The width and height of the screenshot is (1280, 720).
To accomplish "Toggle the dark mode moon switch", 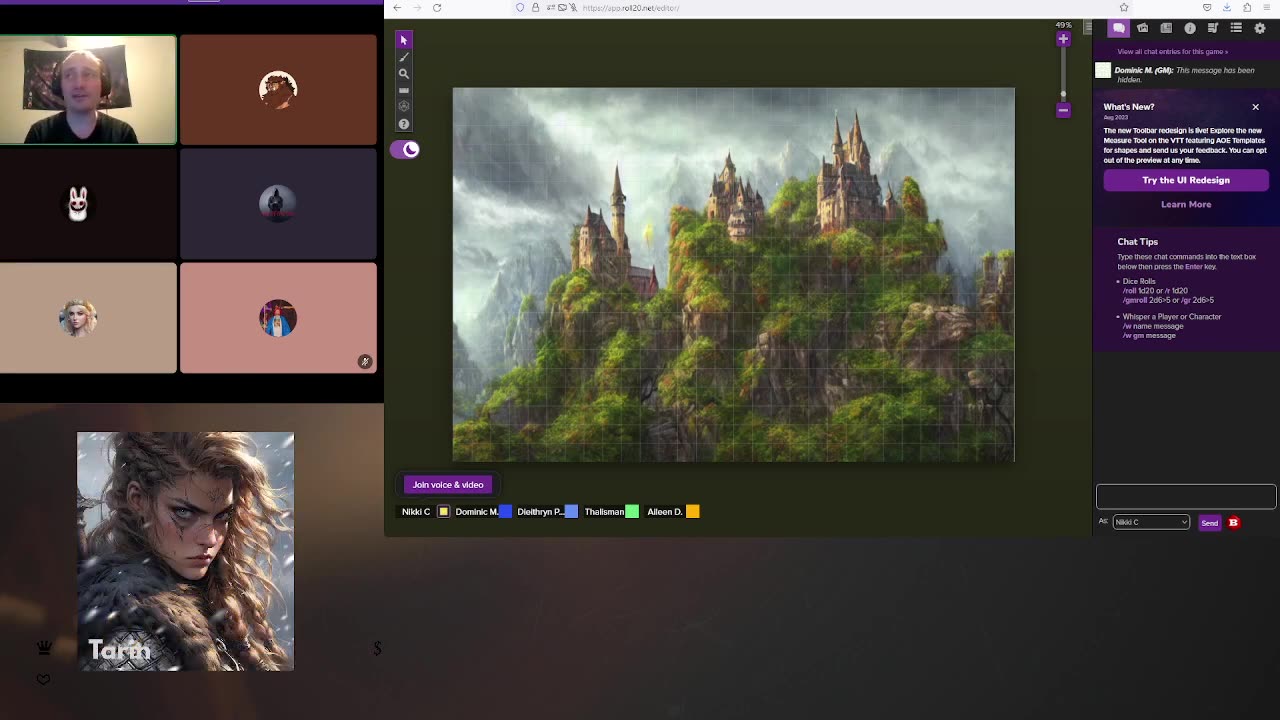I will [x=405, y=149].
